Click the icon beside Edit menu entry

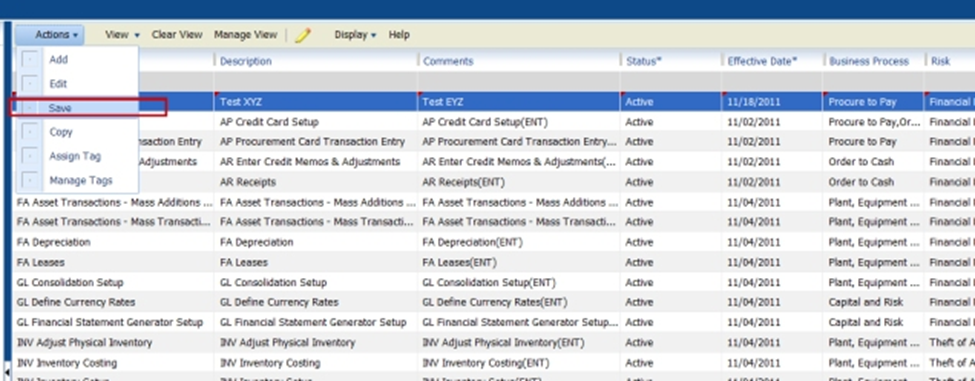[29, 84]
